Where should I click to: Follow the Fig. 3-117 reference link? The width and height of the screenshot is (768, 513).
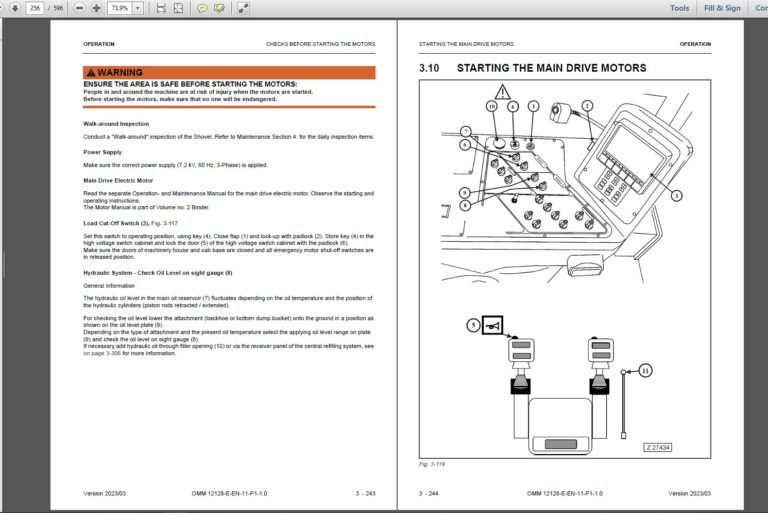pyautogui.click(x=165, y=223)
